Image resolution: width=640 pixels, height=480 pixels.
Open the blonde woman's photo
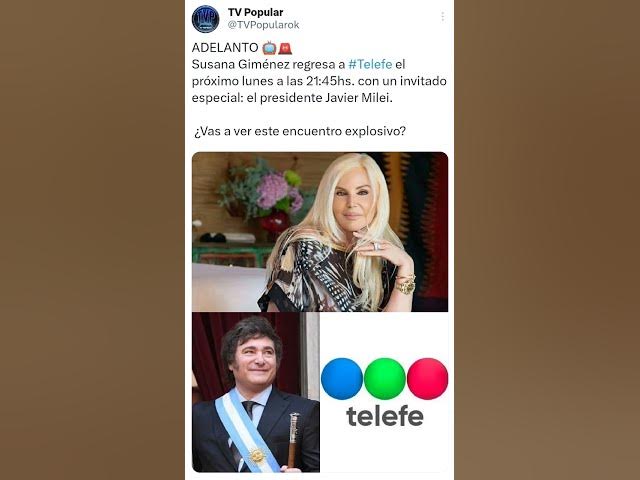320,231
